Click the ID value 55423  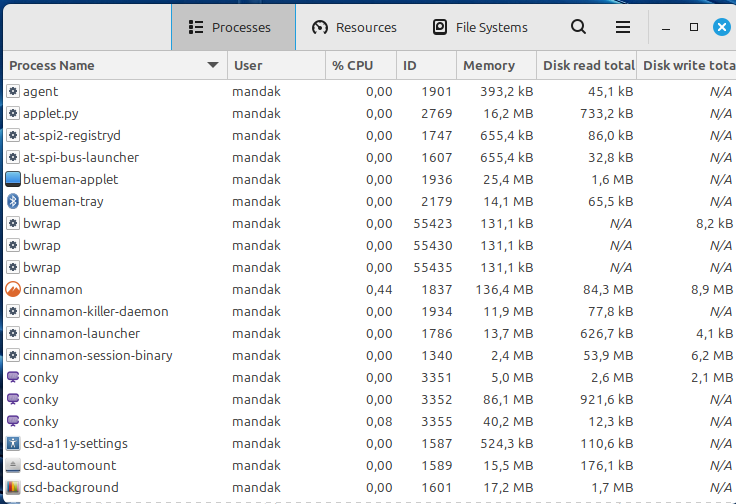[x=433, y=223]
